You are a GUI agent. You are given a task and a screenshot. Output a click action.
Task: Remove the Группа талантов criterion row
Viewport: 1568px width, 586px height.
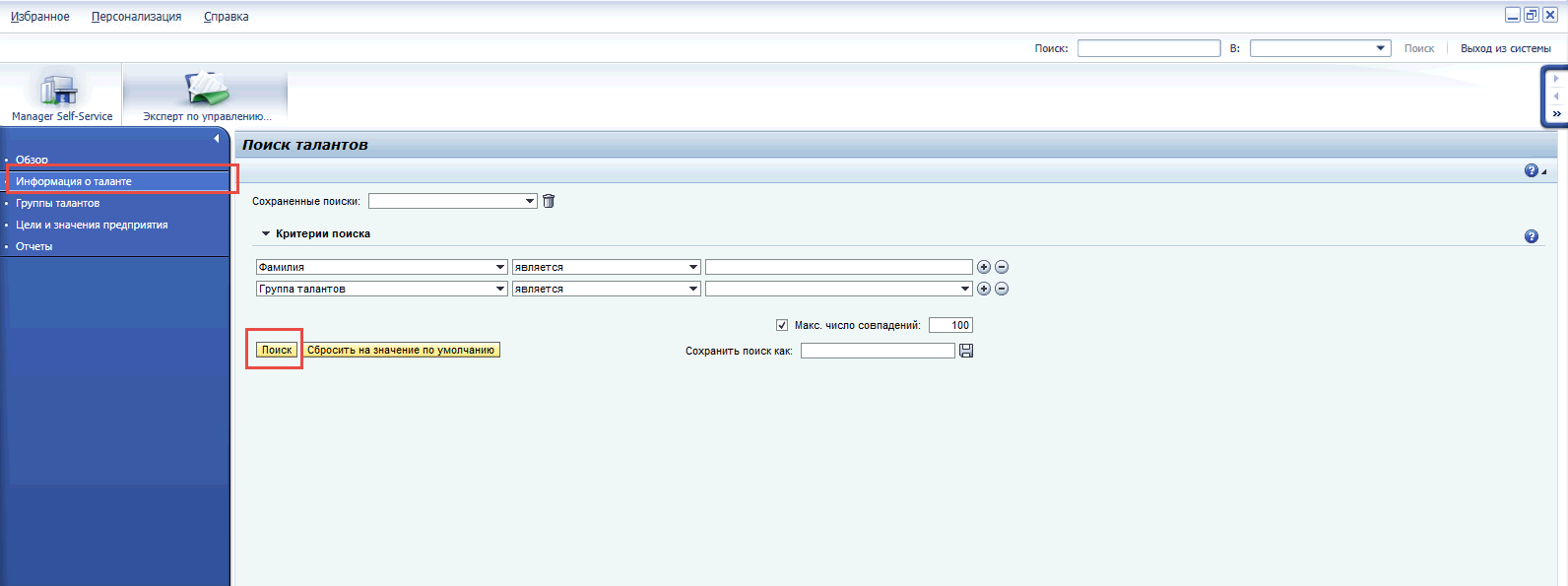[x=1002, y=289]
